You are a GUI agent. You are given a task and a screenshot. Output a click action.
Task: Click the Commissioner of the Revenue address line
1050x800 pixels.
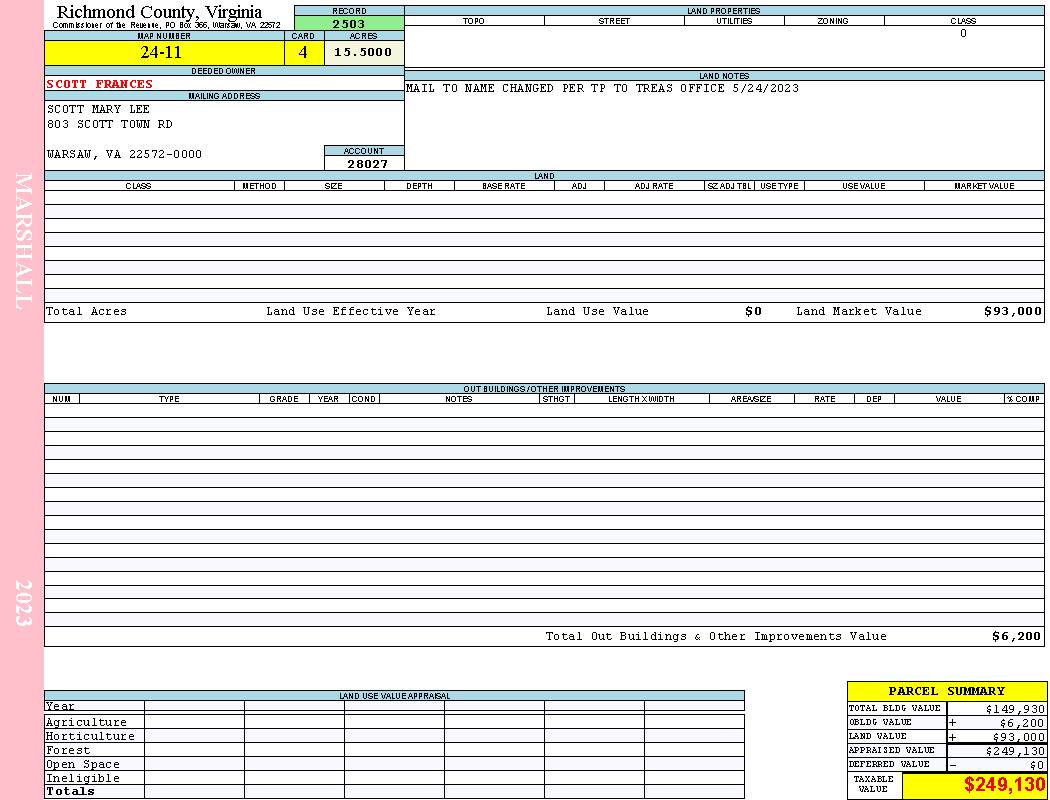(167, 25)
